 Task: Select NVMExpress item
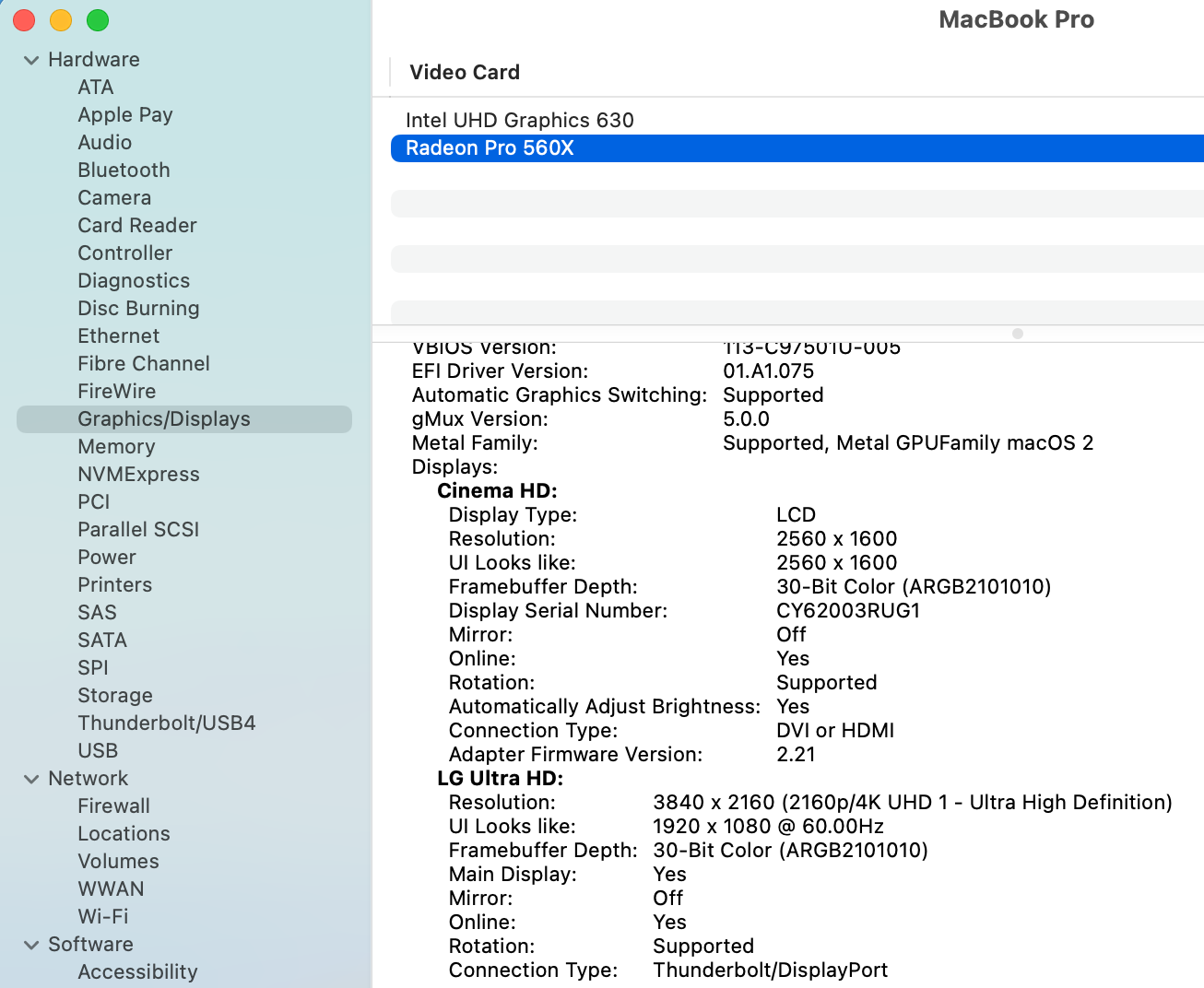tap(139, 475)
